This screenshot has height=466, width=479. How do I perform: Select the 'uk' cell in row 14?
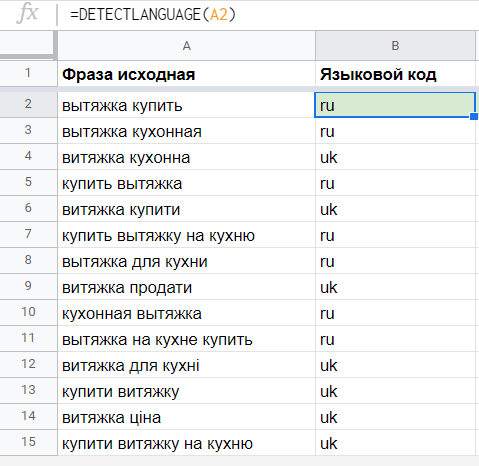click(395, 417)
